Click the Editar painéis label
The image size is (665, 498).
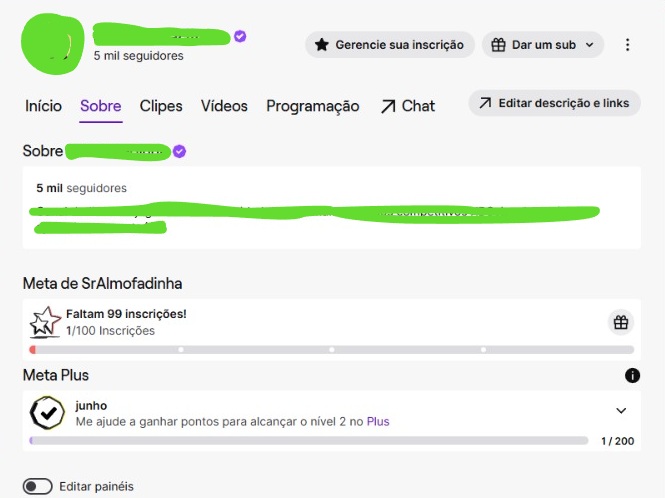96,487
